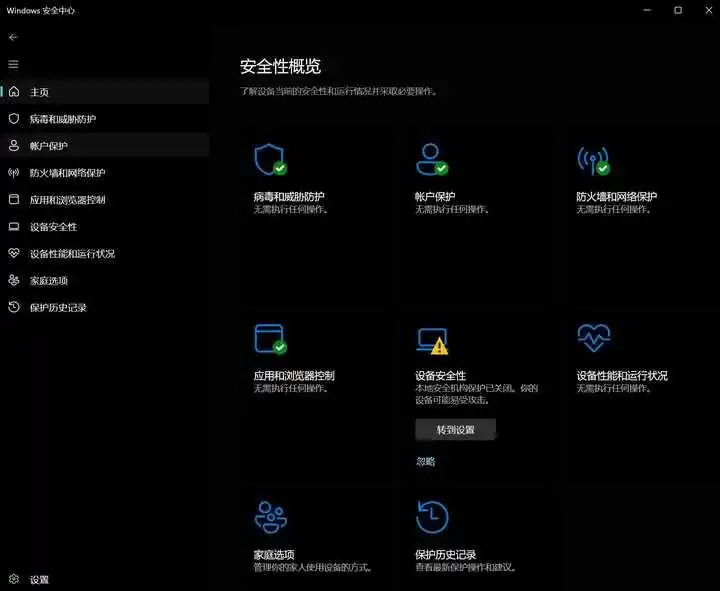Select 主页 in the sidebar
Image resolution: width=720 pixels, height=591 pixels.
(105, 92)
